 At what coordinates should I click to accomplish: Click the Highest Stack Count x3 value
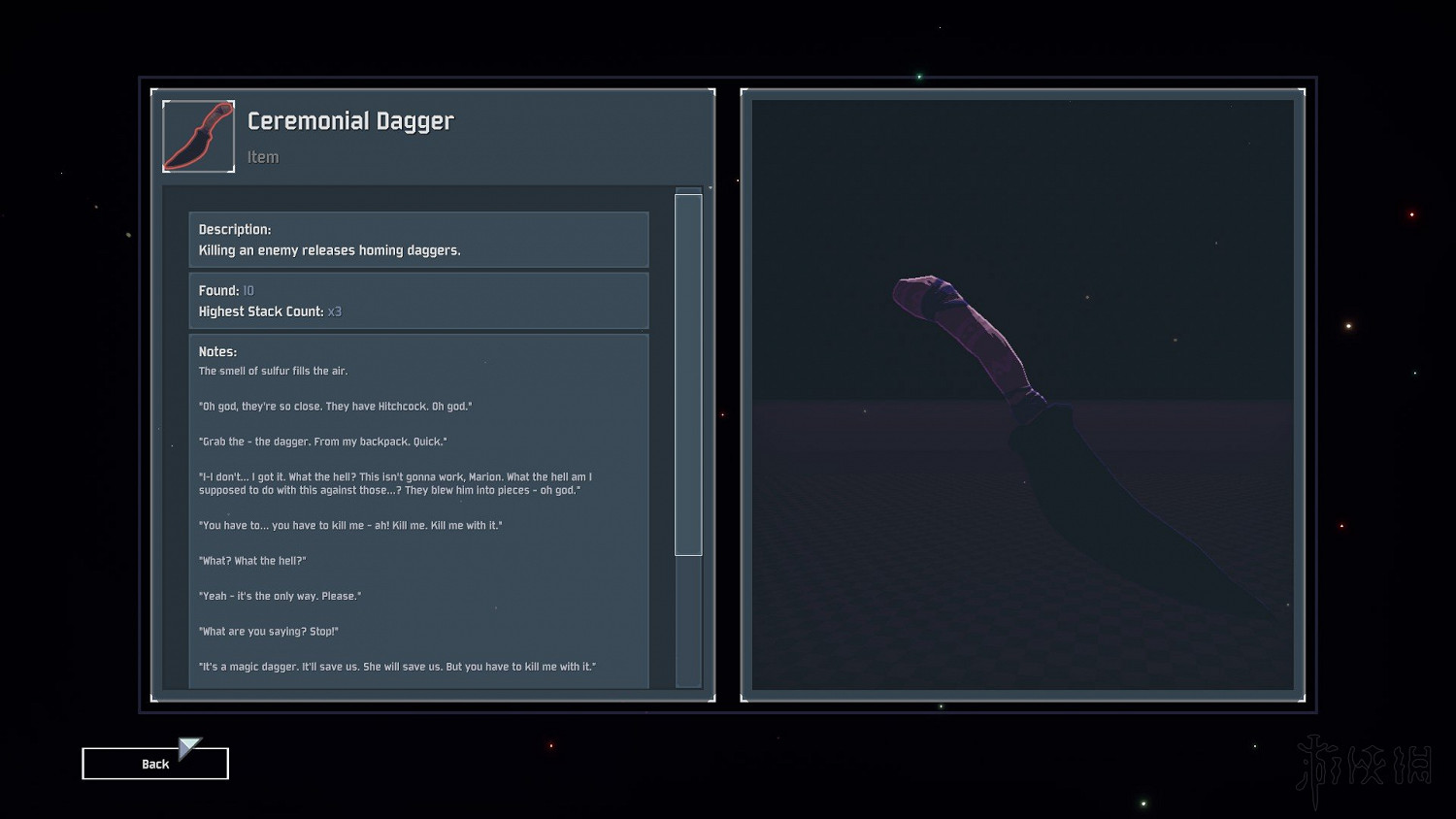(334, 311)
